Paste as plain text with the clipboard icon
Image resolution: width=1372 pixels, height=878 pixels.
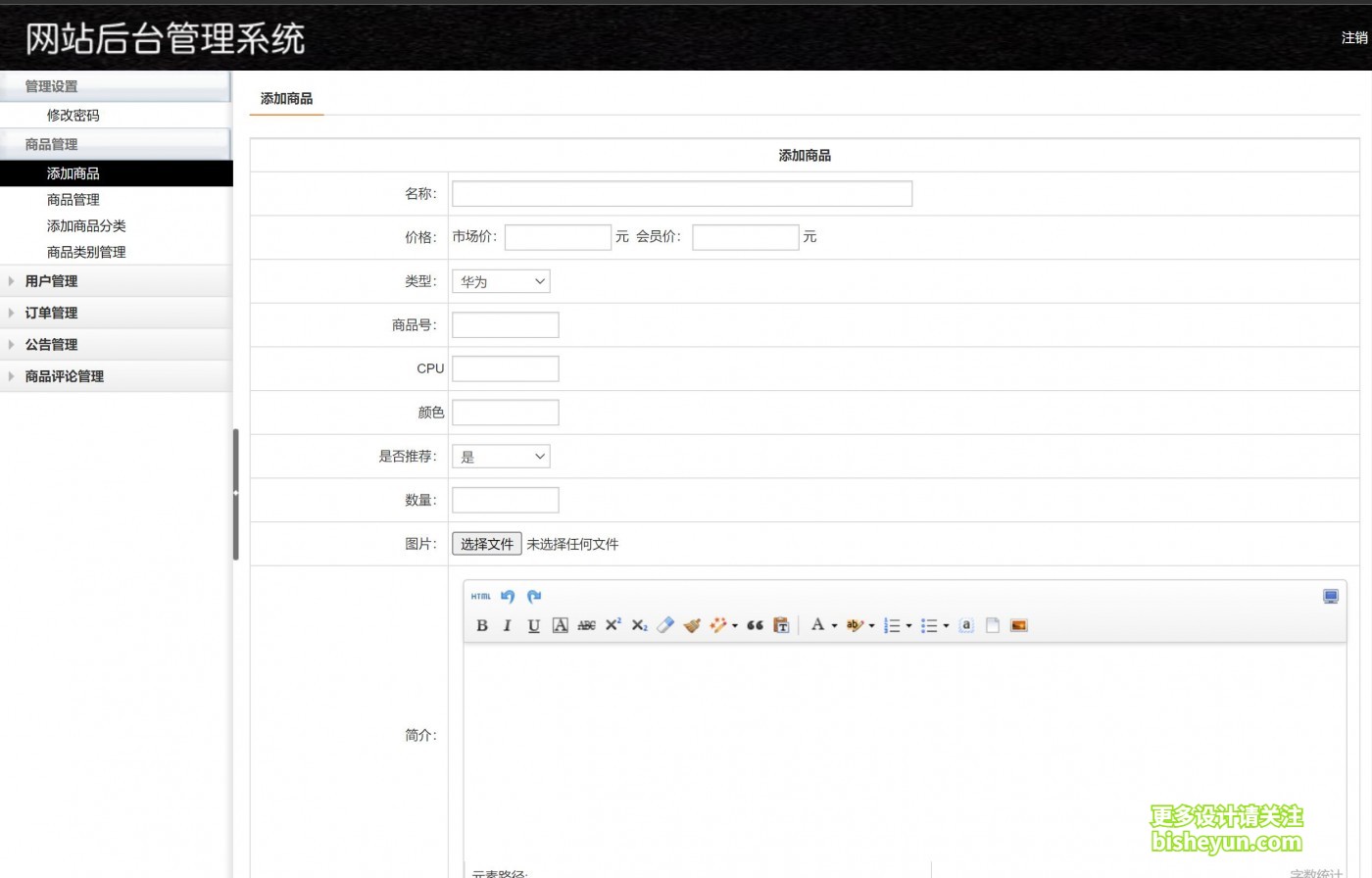(781, 625)
